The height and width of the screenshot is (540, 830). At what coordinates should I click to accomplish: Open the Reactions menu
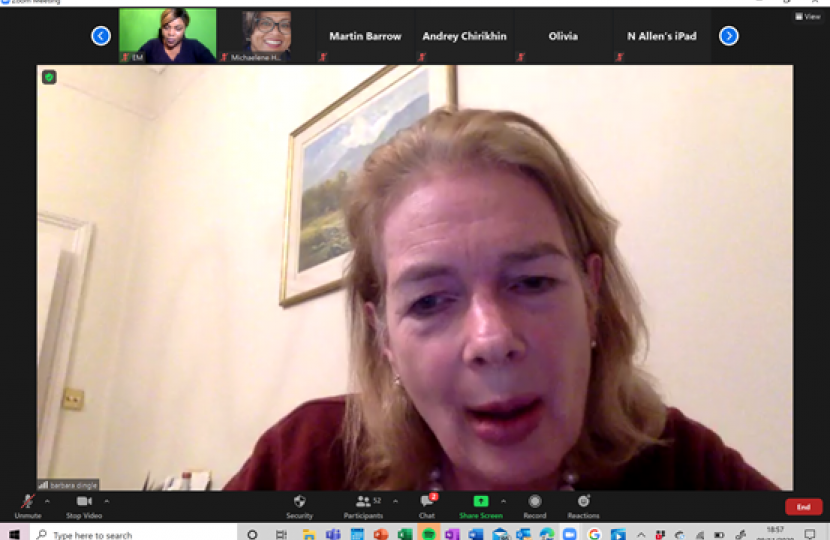point(583,505)
